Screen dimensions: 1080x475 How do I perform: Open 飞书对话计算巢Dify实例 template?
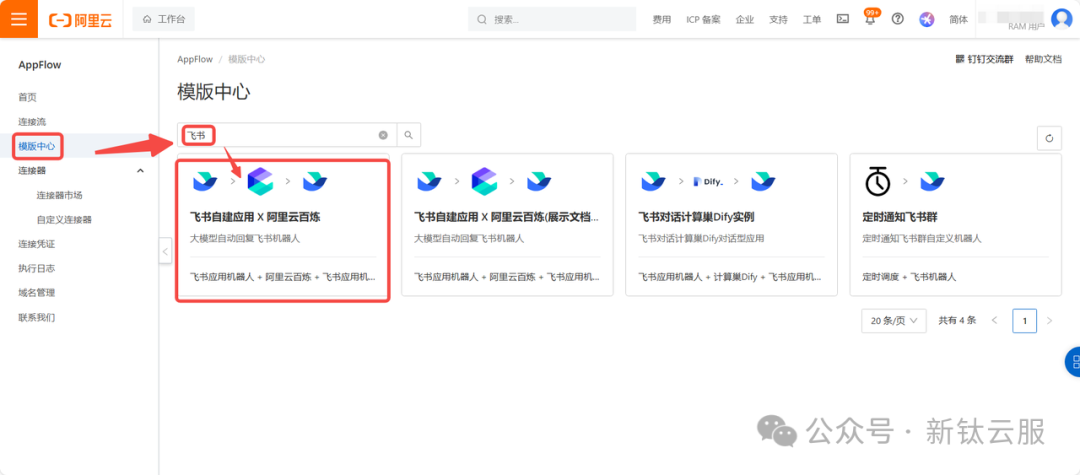point(731,224)
